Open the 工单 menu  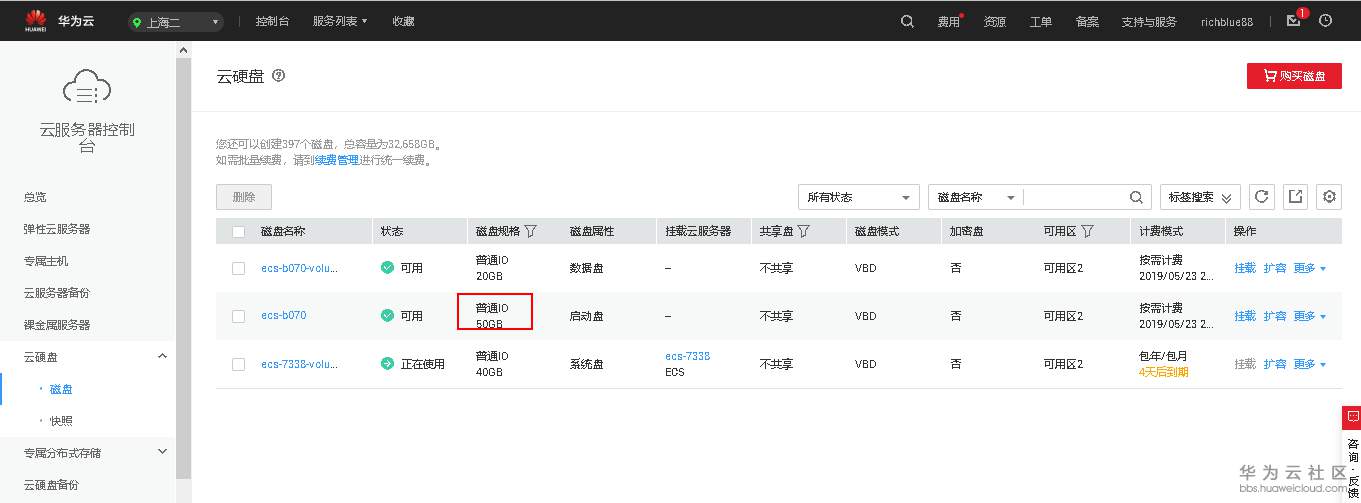point(1041,22)
